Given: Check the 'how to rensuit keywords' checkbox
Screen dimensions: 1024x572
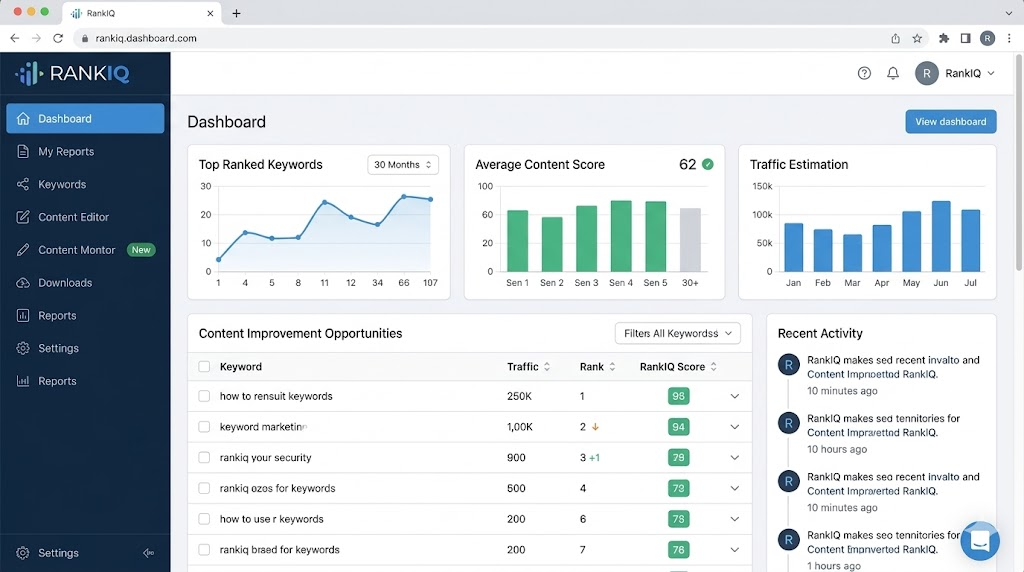Looking at the screenshot, I should point(204,396).
